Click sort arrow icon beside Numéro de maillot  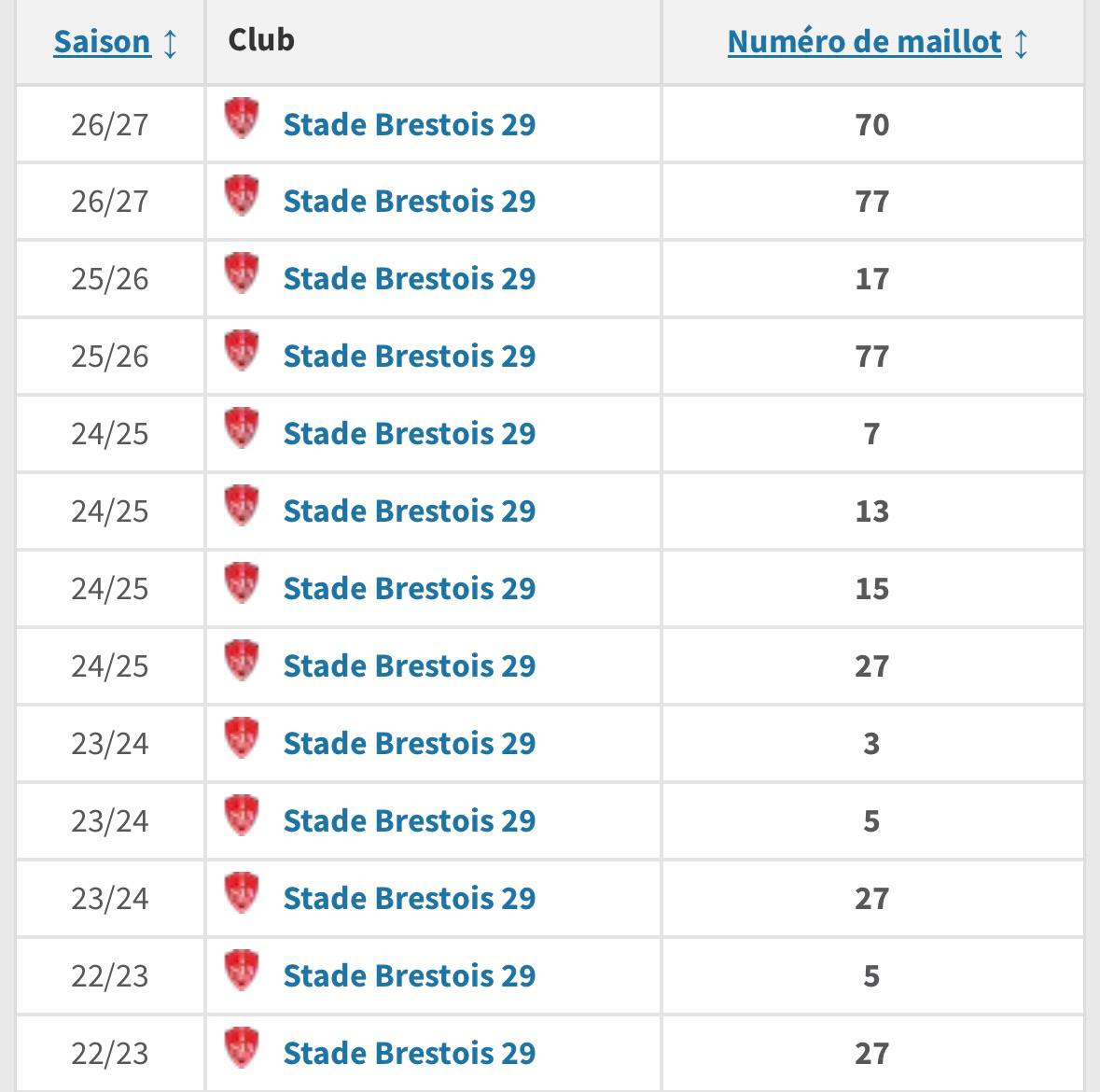tap(1021, 44)
